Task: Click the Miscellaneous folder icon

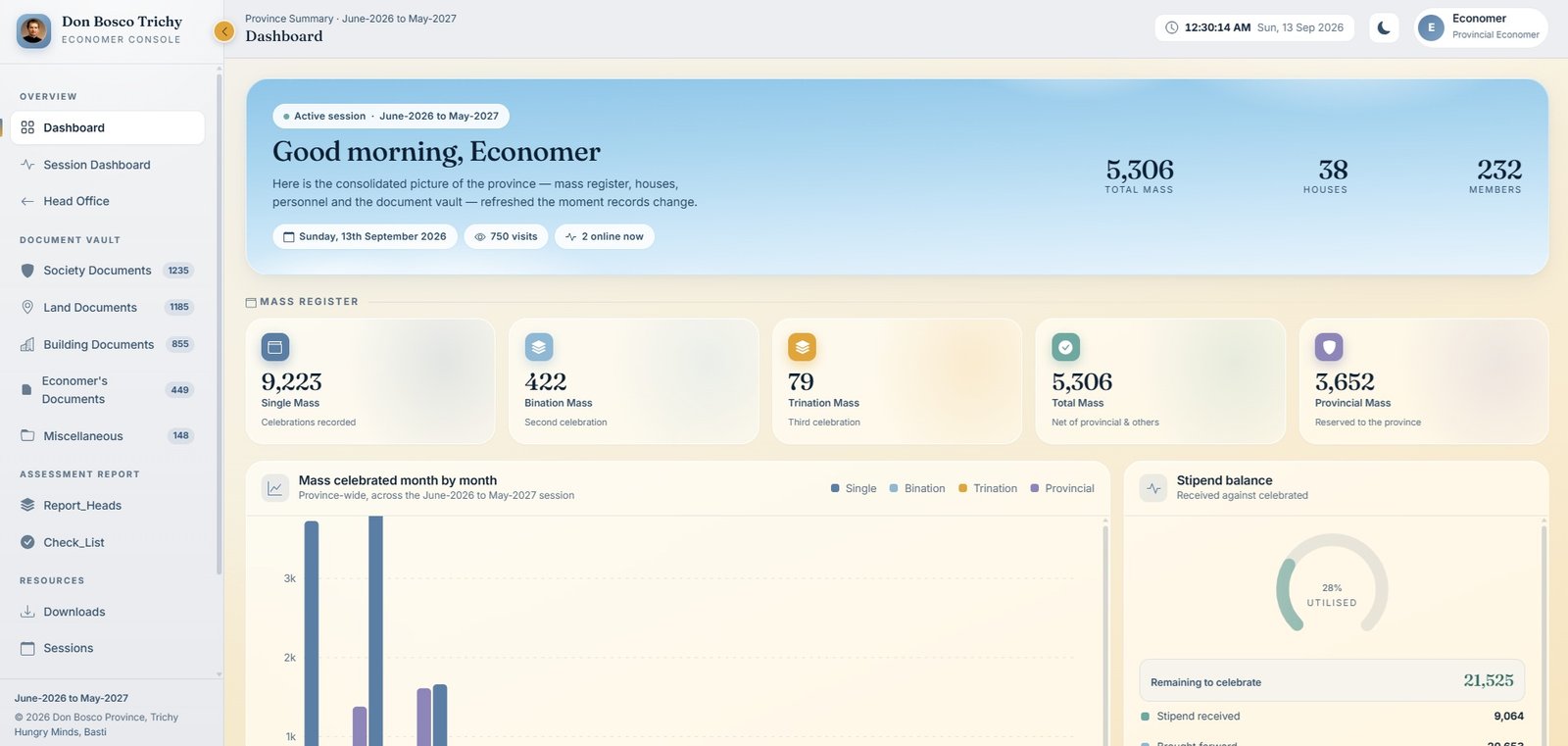Action: [x=27, y=435]
